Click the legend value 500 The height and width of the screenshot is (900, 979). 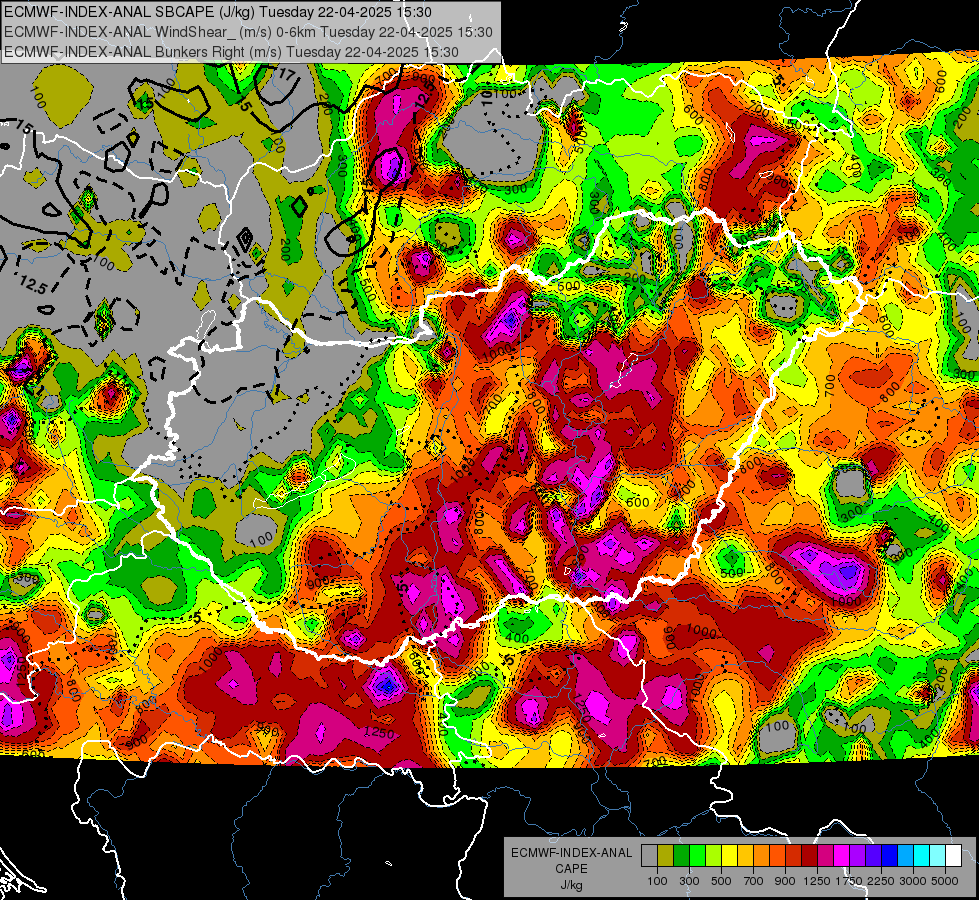pos(721,881)
